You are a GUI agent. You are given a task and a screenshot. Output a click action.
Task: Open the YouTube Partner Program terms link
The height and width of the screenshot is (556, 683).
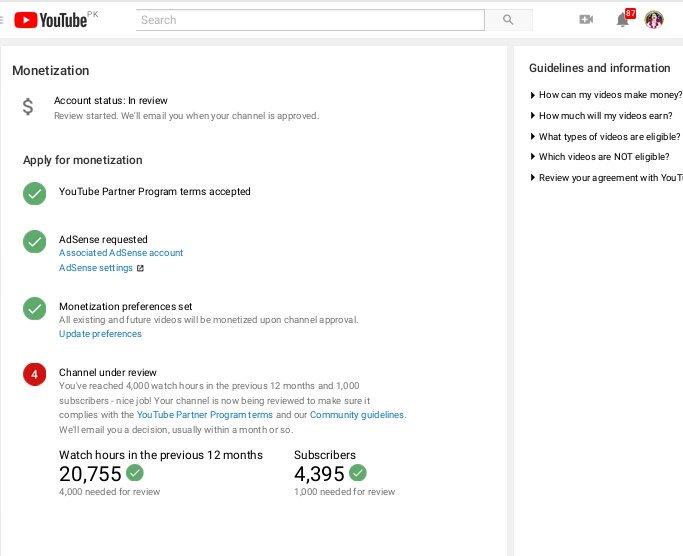(x=205, y=415)
